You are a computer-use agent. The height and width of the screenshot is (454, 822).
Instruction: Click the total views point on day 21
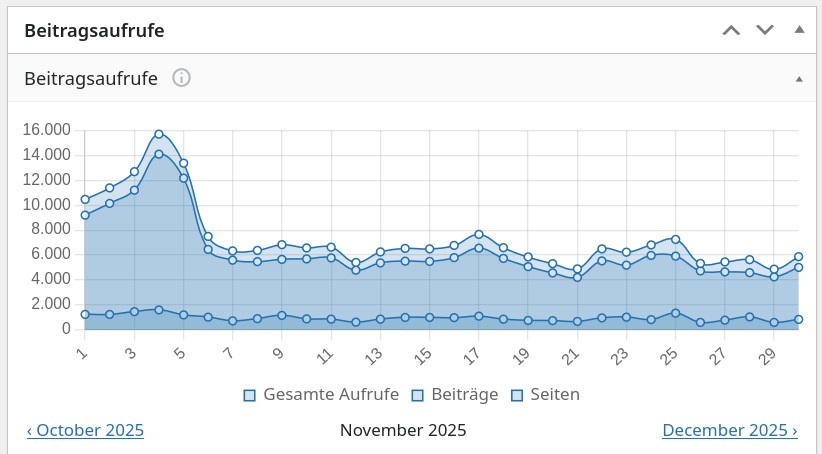tap(577, 269)
